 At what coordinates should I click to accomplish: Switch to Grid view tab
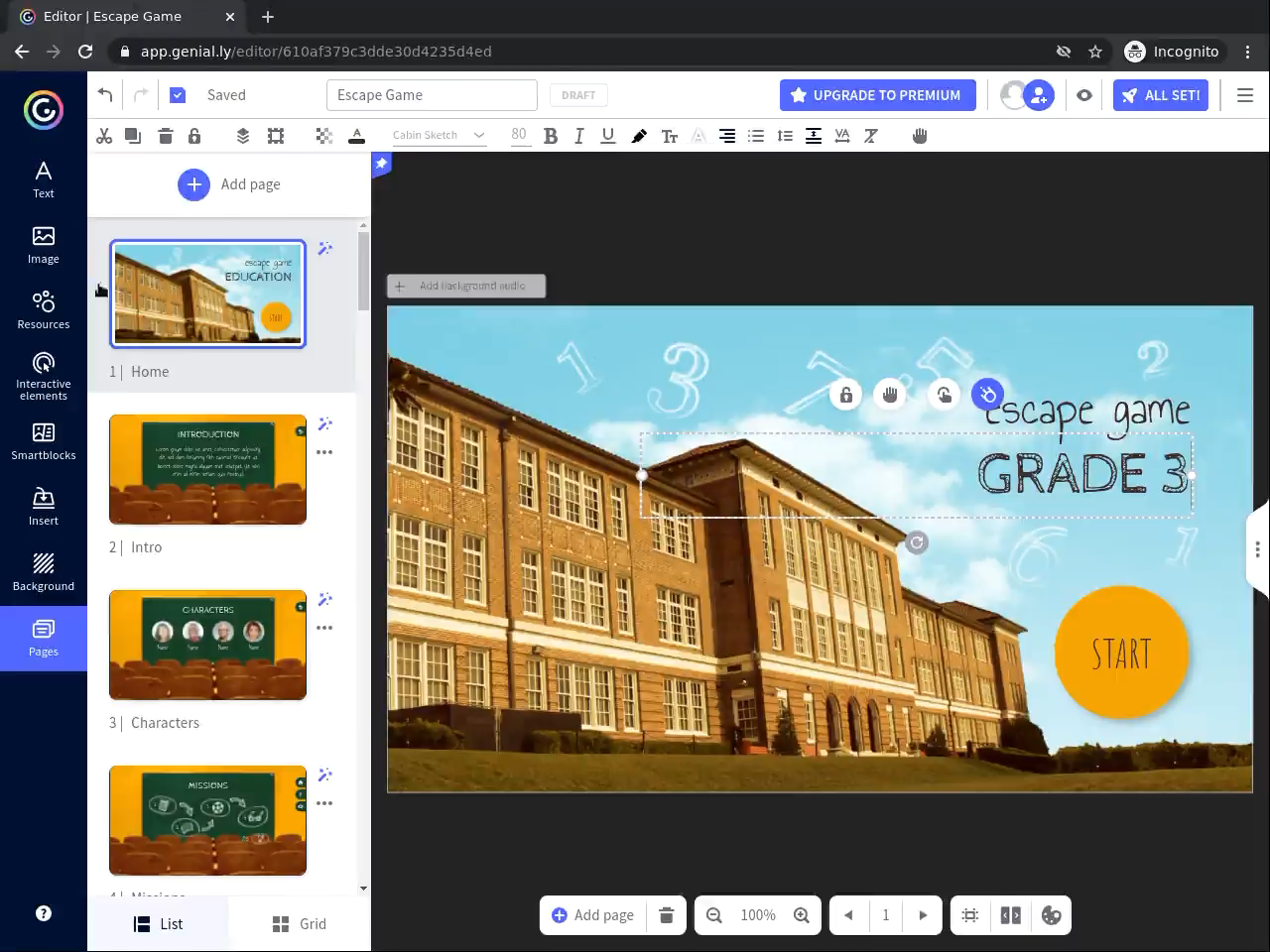[x=300, y=923]
